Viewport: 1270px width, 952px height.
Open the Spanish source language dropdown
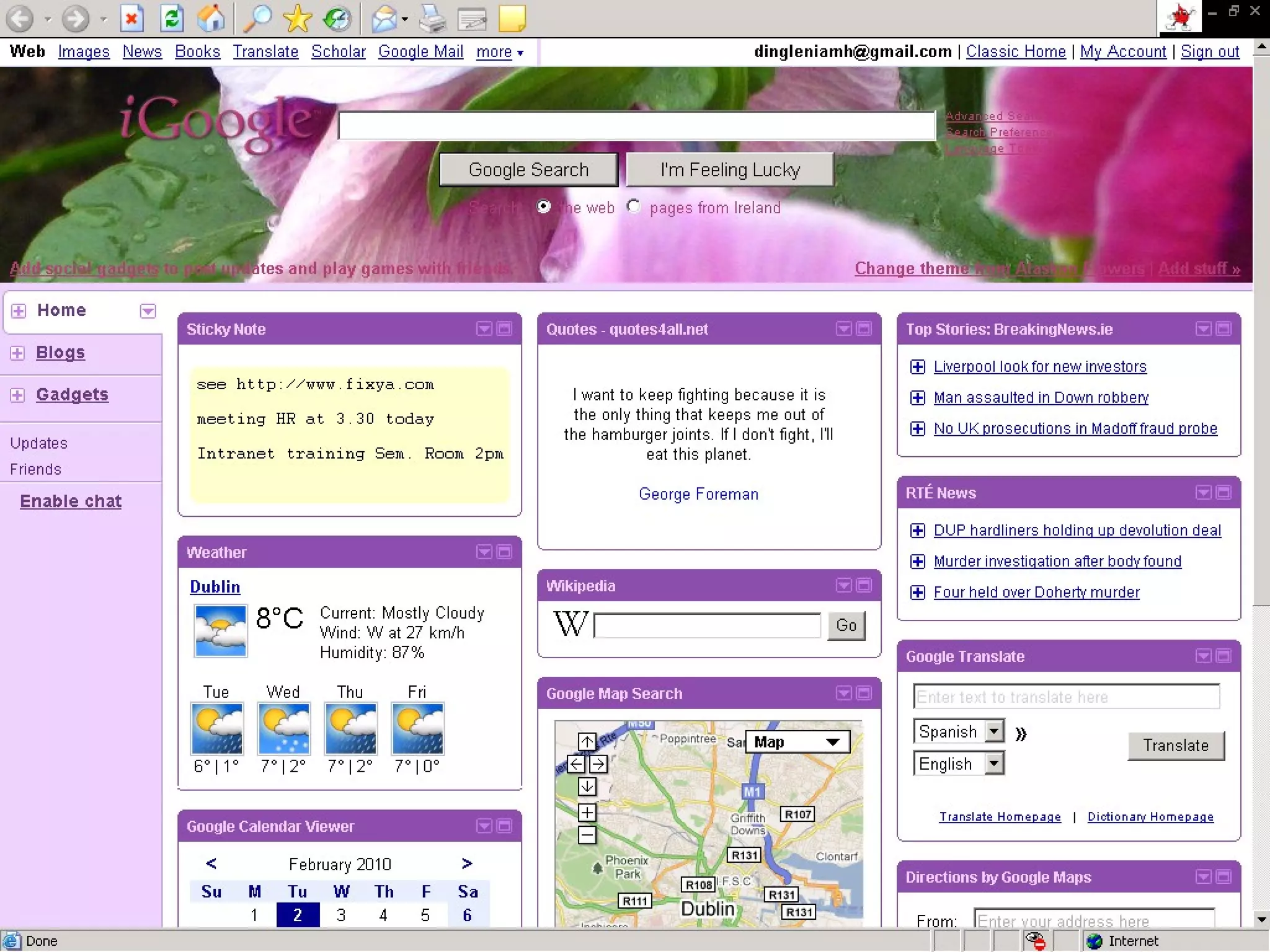pyautogui.click(x=994, y=731)
